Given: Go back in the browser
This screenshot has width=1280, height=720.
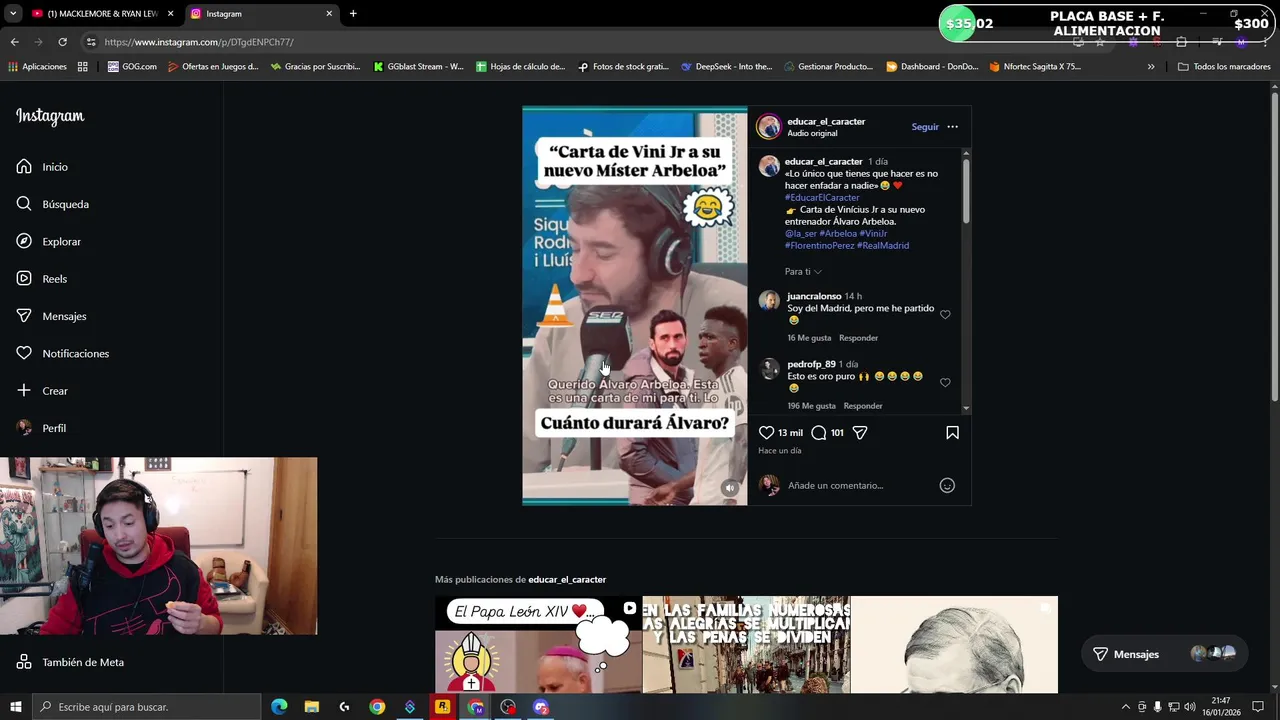Looking at the screenshot, I should tap(14, 42).
